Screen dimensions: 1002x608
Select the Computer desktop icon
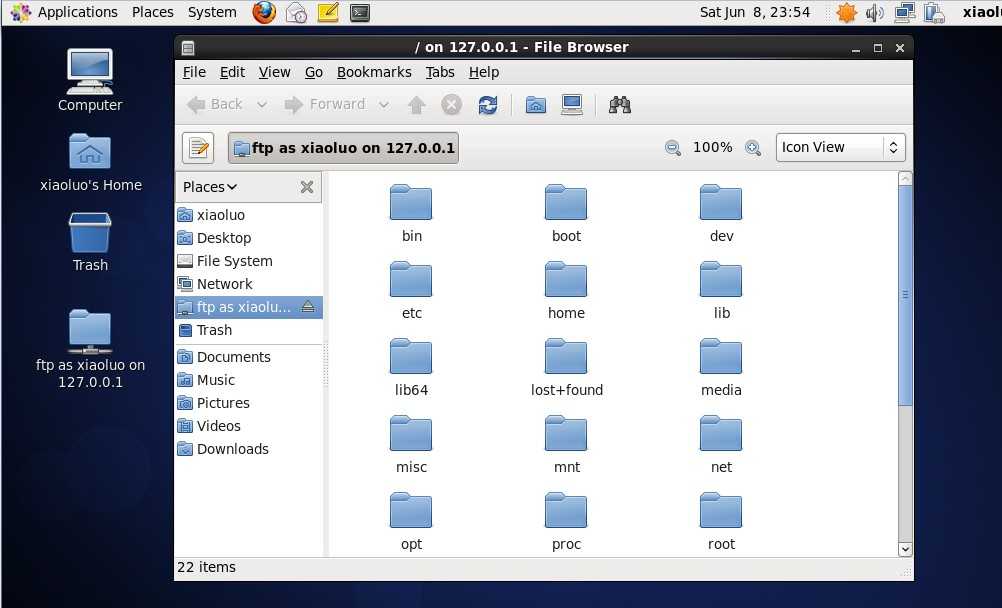click(90, 81)
